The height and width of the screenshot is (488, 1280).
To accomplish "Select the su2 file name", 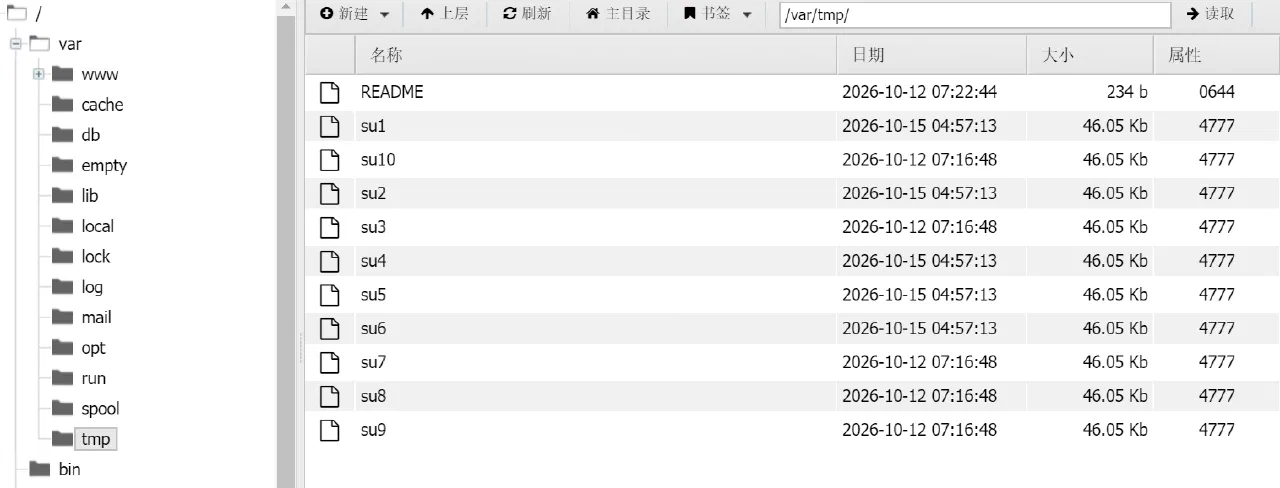I will pos(373,193).
